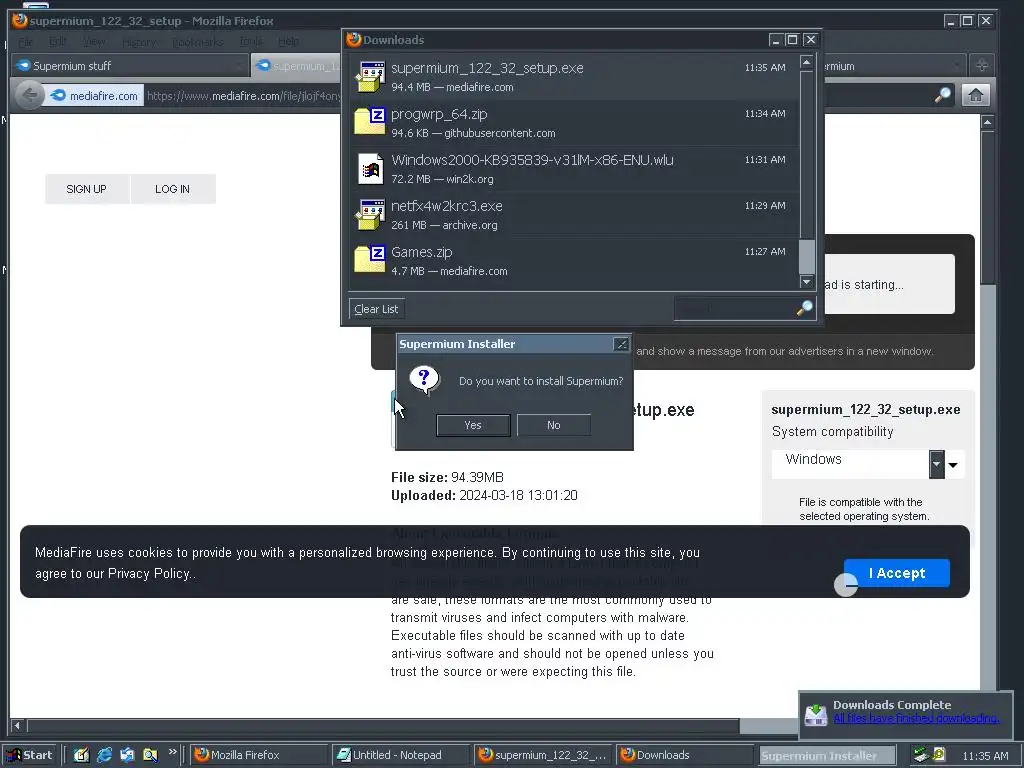Expand the quick launch overflow chevron
Viewport: 1024px width, 768px height.
172,752
